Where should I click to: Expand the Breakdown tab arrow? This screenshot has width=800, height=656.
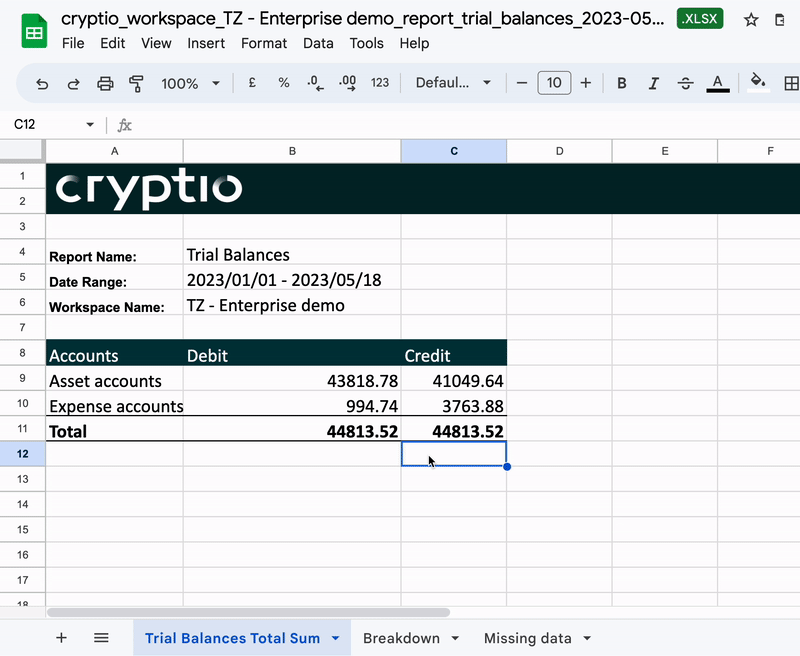tap(455, 638)
